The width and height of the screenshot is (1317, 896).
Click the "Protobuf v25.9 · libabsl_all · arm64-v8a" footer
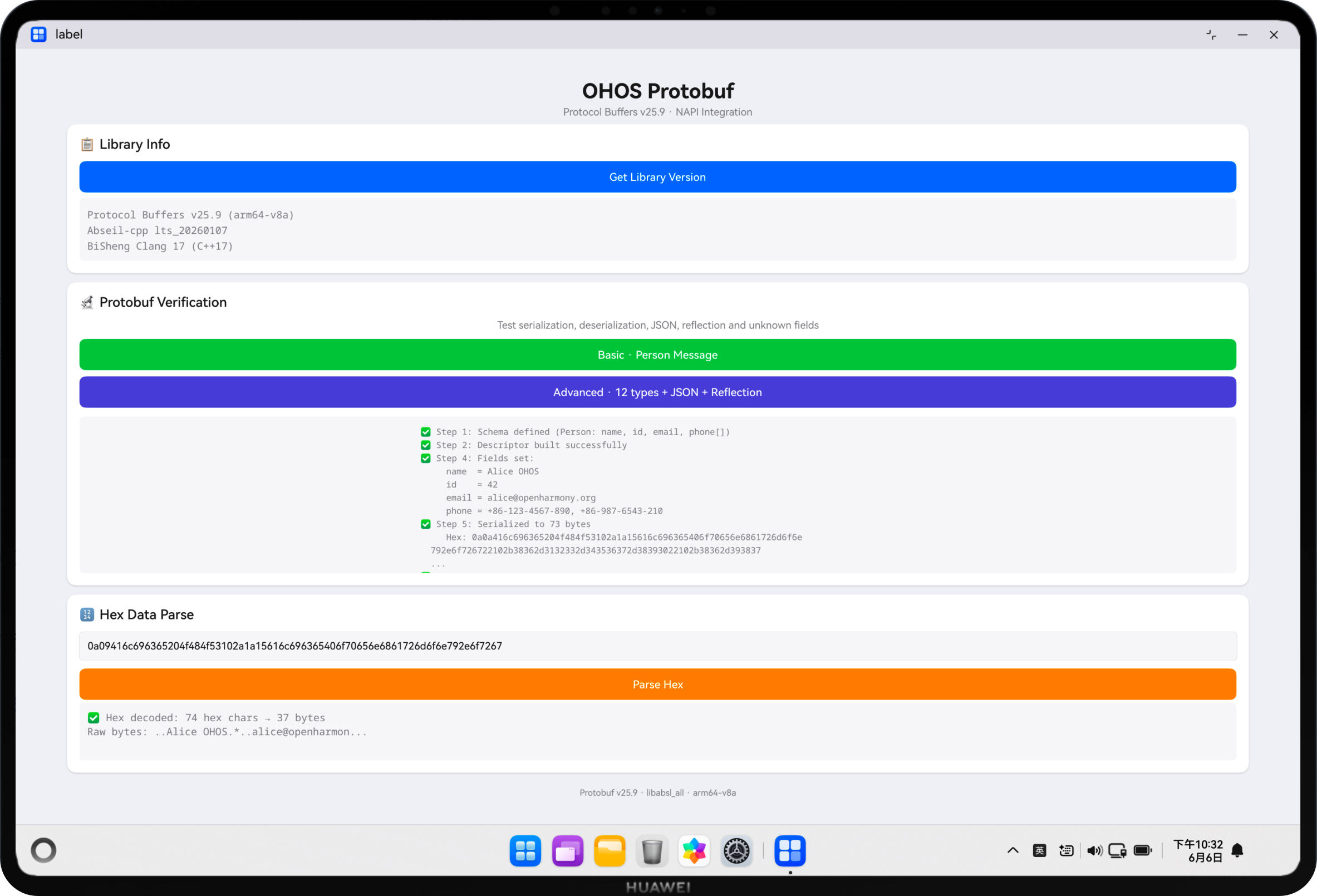(x=657, y=793)
